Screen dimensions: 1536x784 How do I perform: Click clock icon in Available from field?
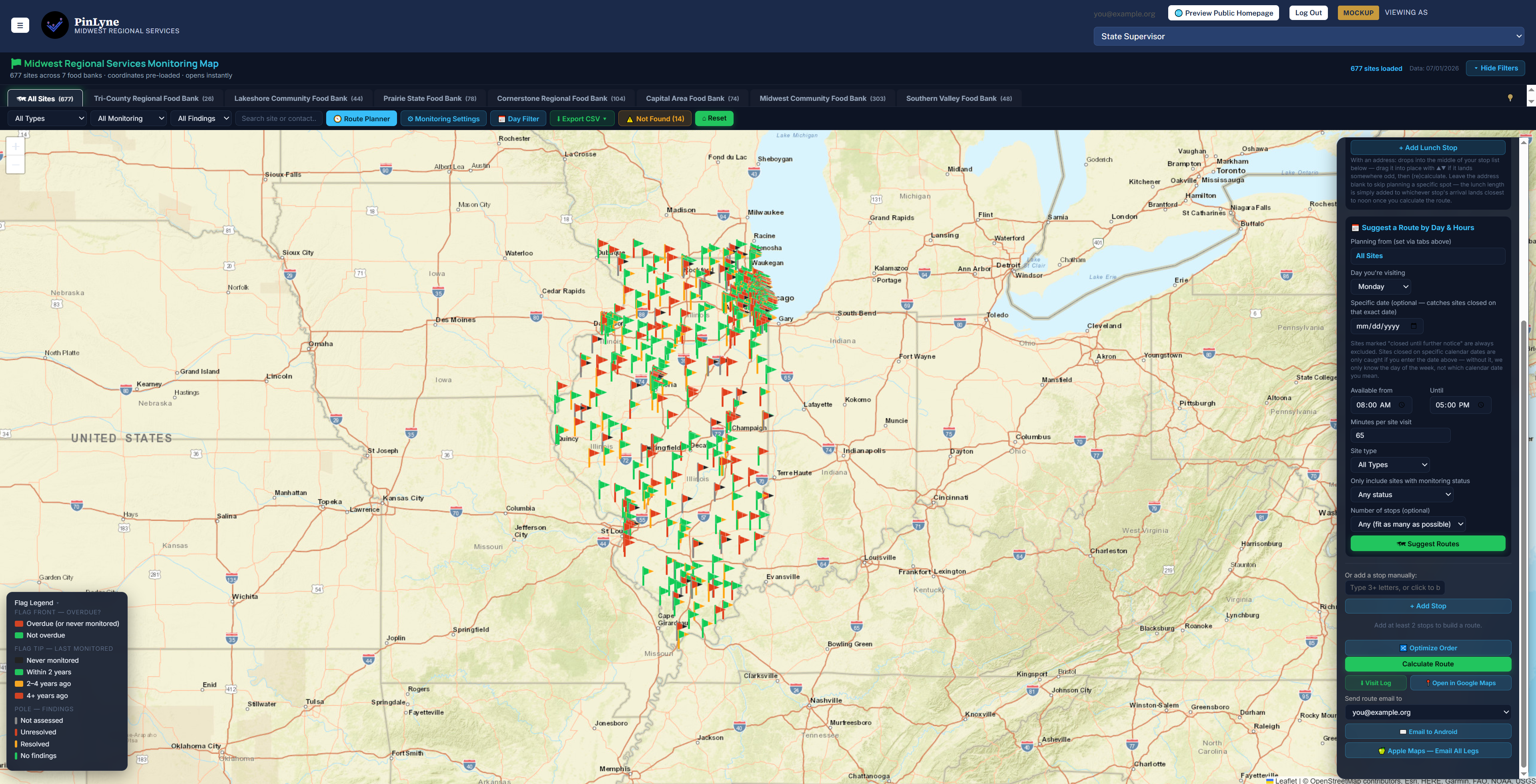pyautogui.click(x=1402, y=405)
